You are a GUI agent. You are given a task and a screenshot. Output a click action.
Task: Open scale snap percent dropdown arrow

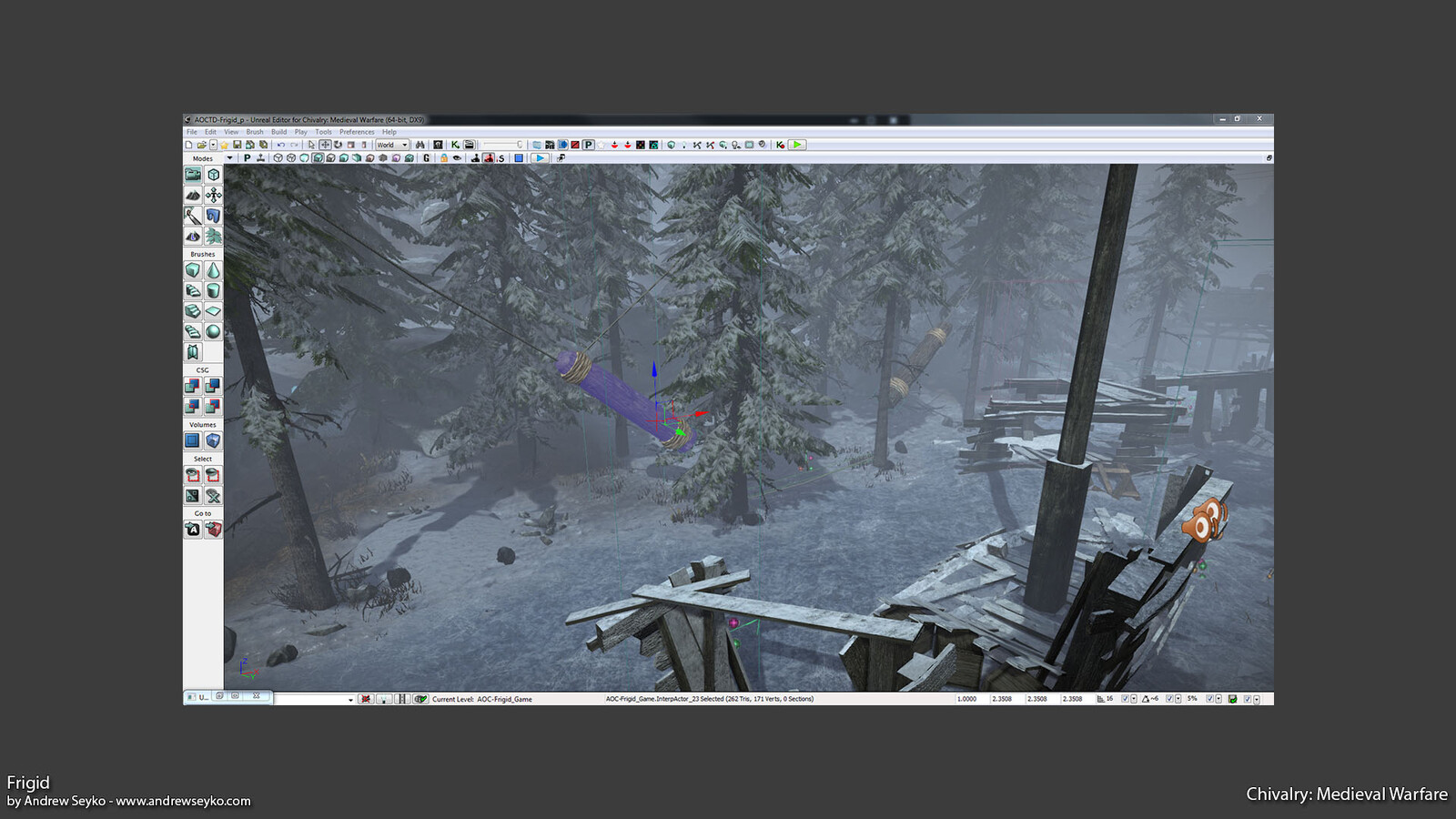[x=1218, y=699]
